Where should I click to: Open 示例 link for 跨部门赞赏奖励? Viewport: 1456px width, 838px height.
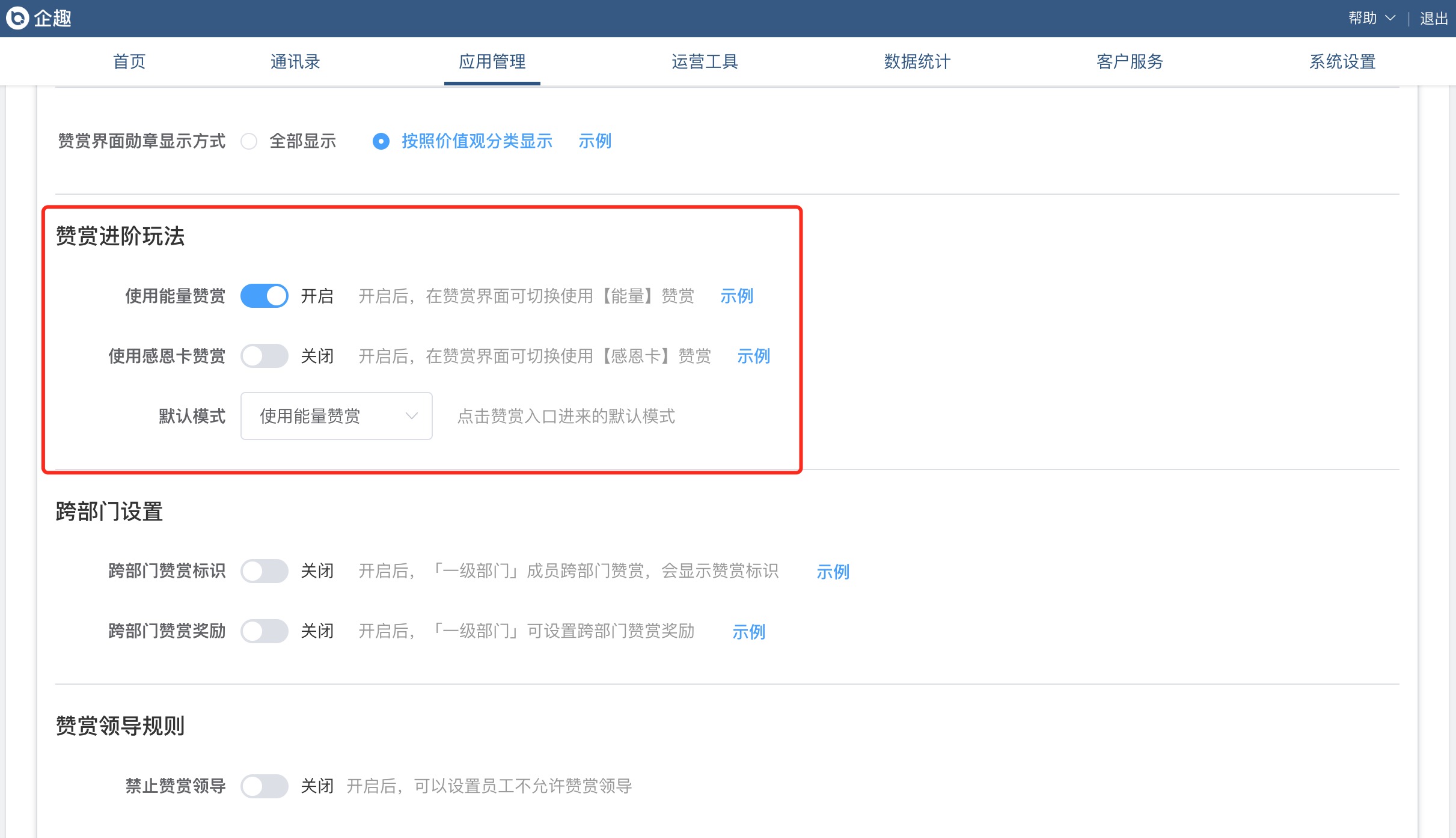tap(748, 631)
